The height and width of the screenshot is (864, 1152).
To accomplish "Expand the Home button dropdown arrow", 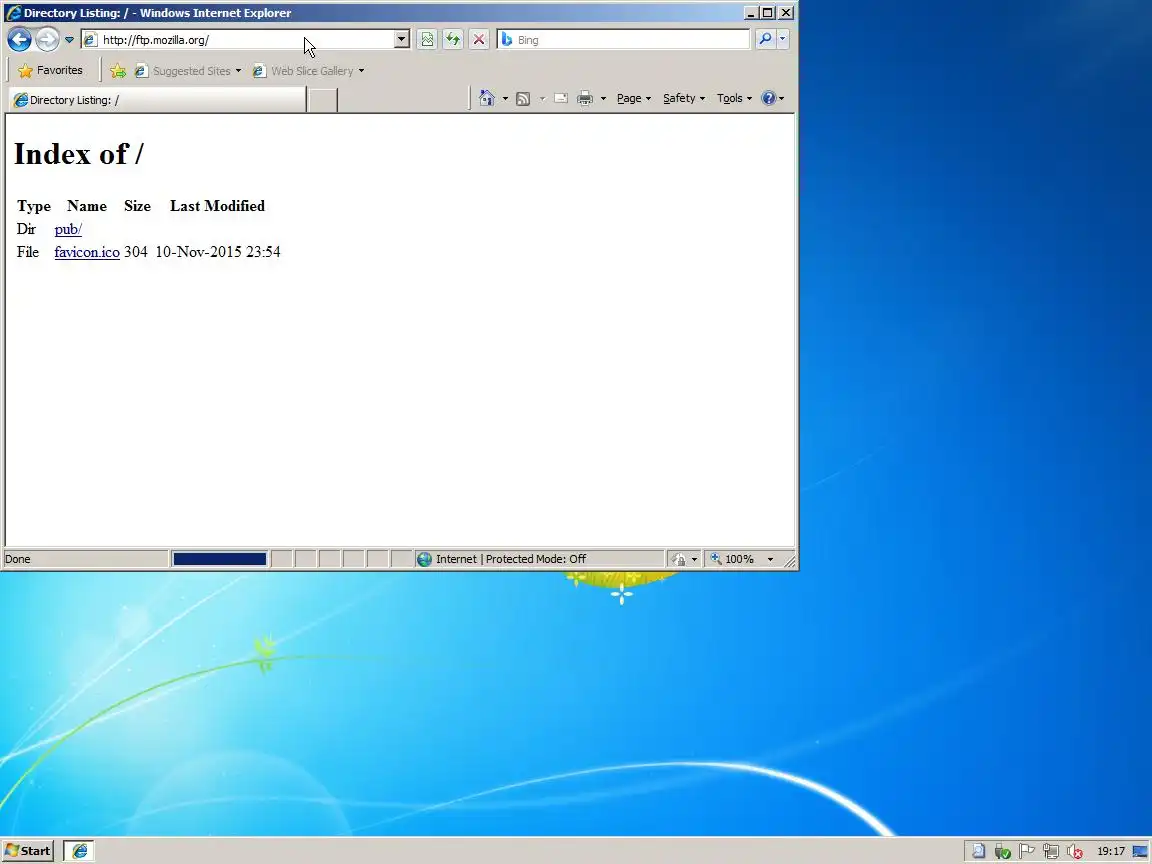I will (x=505, y=98).
